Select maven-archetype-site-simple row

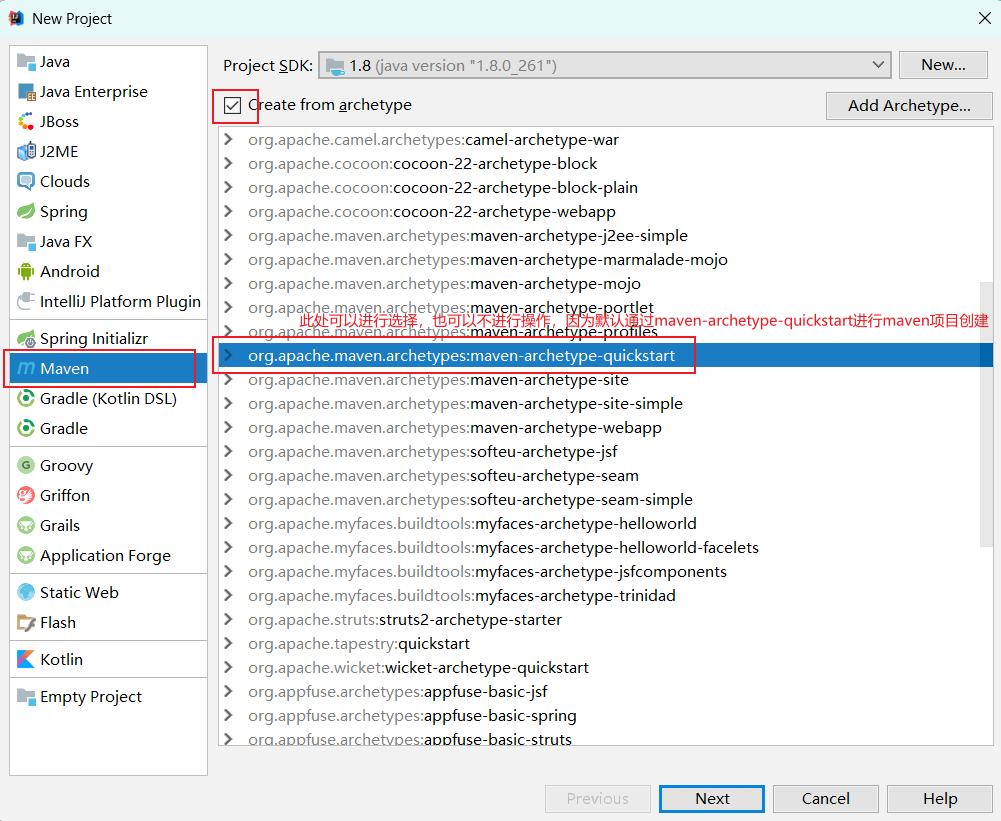tap(605, 404)
